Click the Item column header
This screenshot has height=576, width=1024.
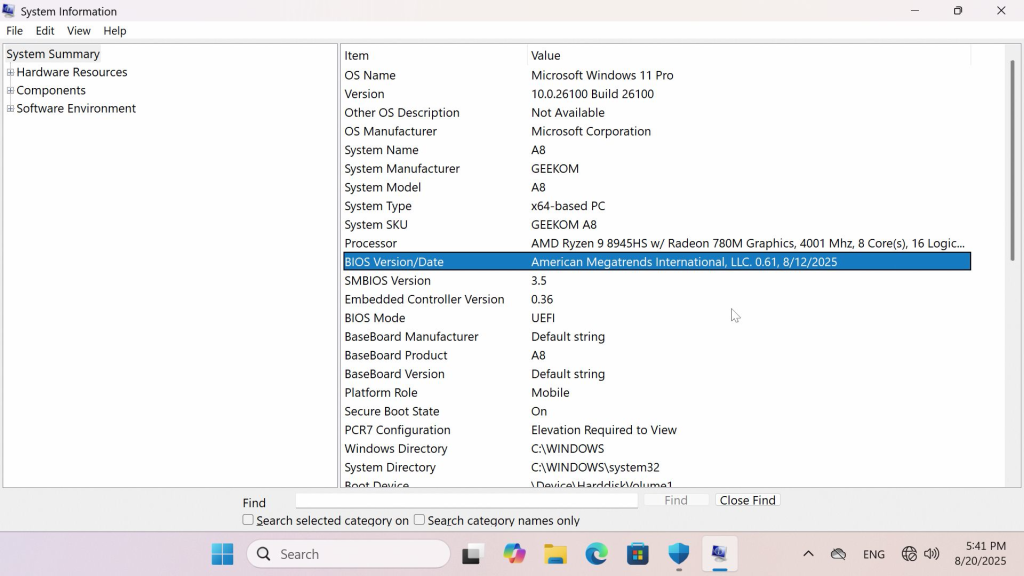(x=434, y=56)
